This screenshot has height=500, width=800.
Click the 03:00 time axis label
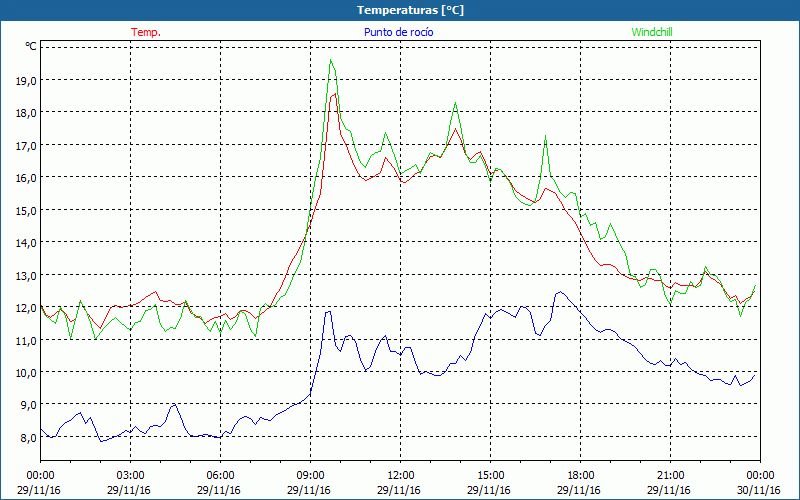tap(130, 476)
